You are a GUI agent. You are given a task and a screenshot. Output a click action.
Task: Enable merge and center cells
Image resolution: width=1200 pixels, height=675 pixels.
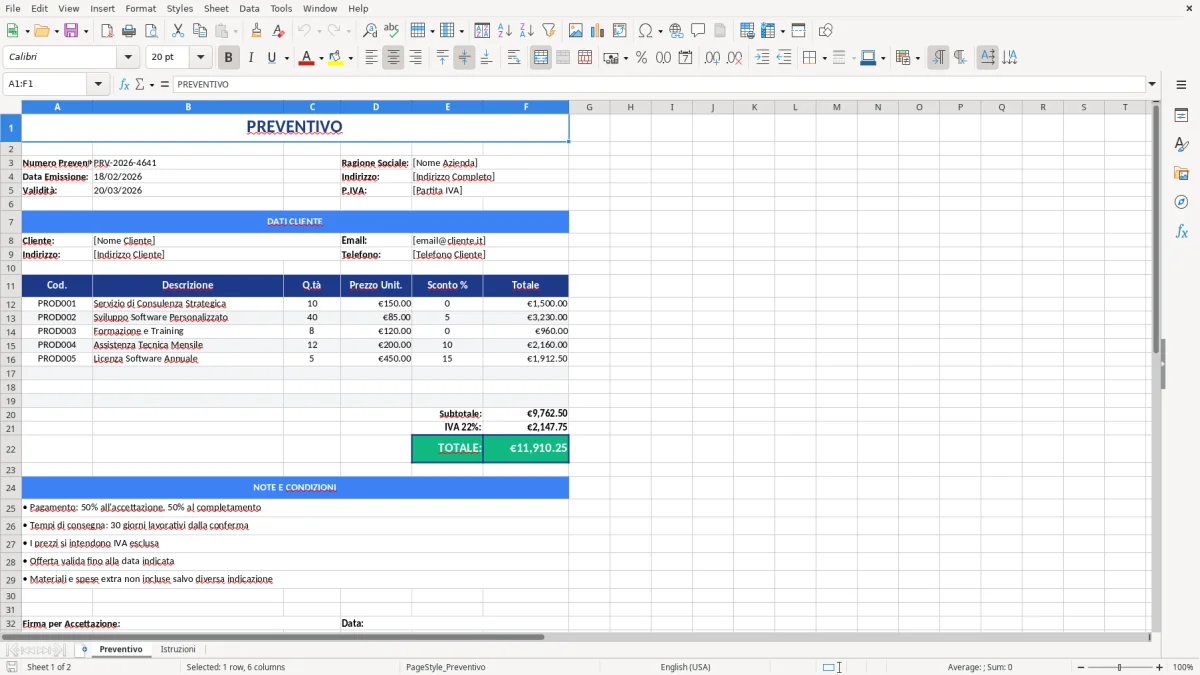tap(540, 57)
